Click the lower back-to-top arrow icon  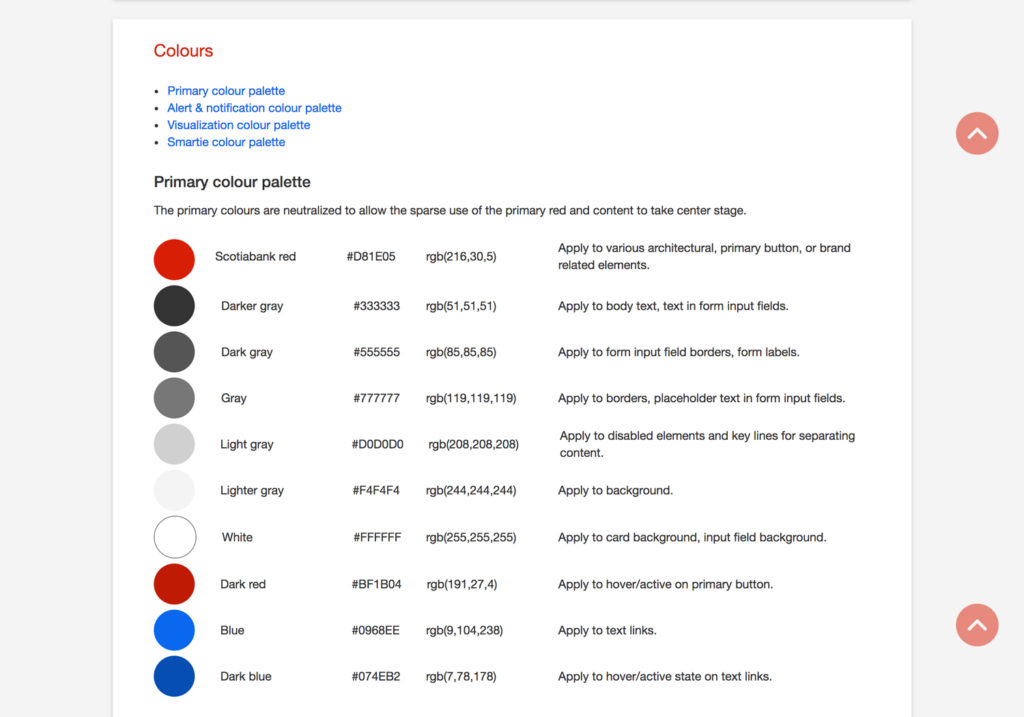[977, 625]
